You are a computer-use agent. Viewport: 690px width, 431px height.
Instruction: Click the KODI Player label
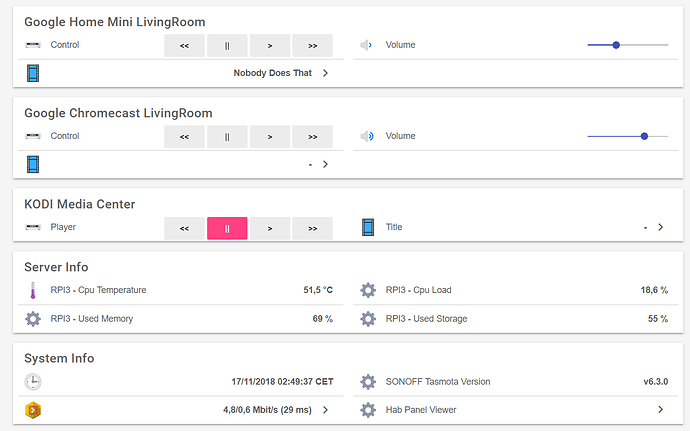coord(63,227)
